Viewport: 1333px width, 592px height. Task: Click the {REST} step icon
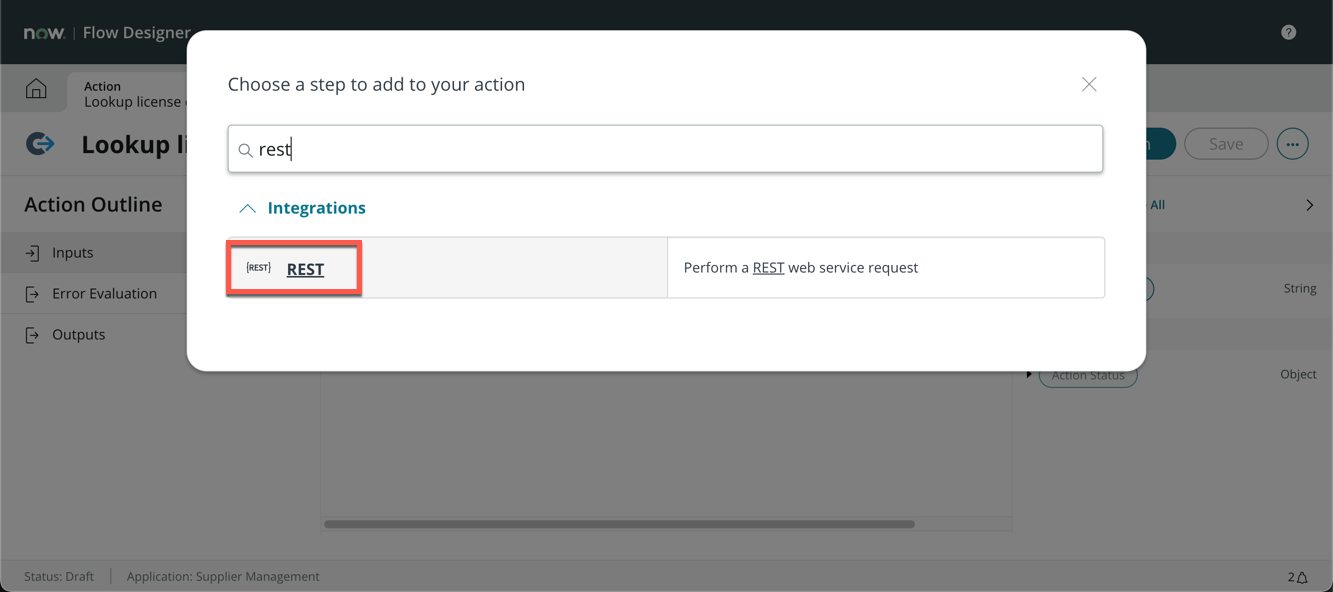coord(259,268)
